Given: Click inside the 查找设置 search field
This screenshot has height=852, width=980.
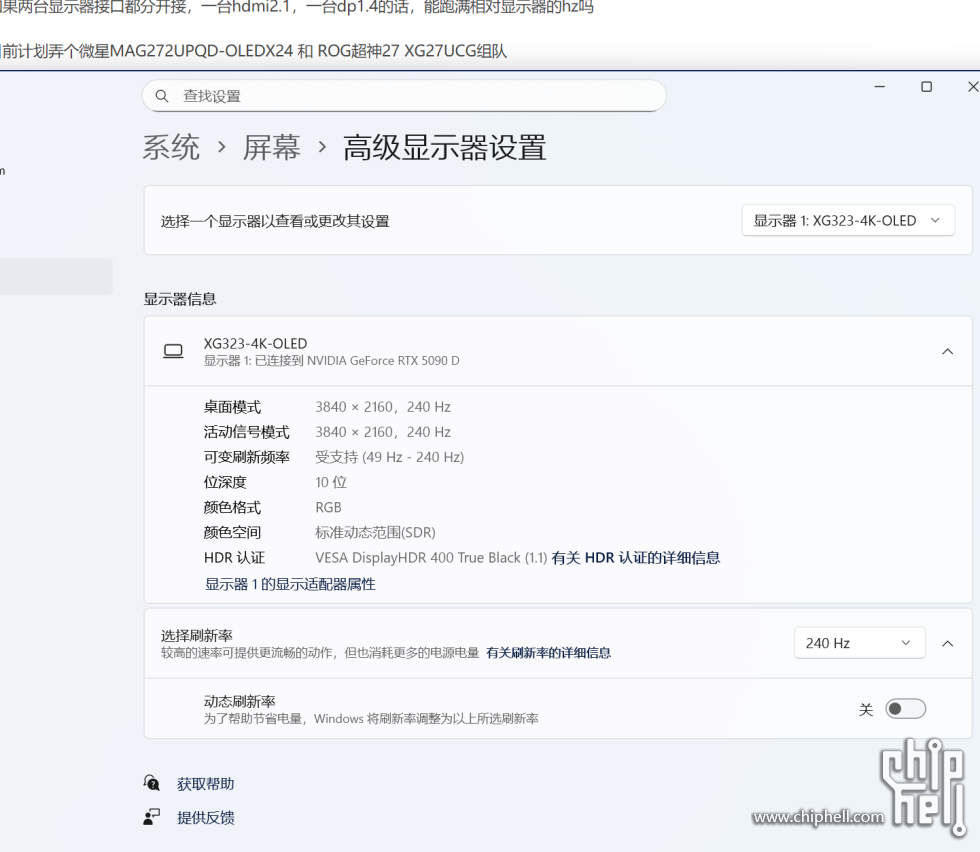Looking at the screenshot, I should (x=400, y=95).
